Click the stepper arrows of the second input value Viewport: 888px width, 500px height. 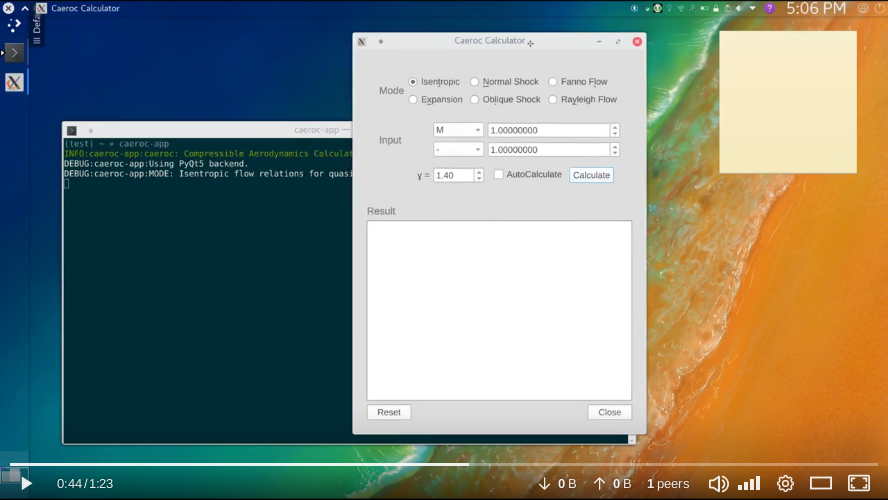coord(614,149)
